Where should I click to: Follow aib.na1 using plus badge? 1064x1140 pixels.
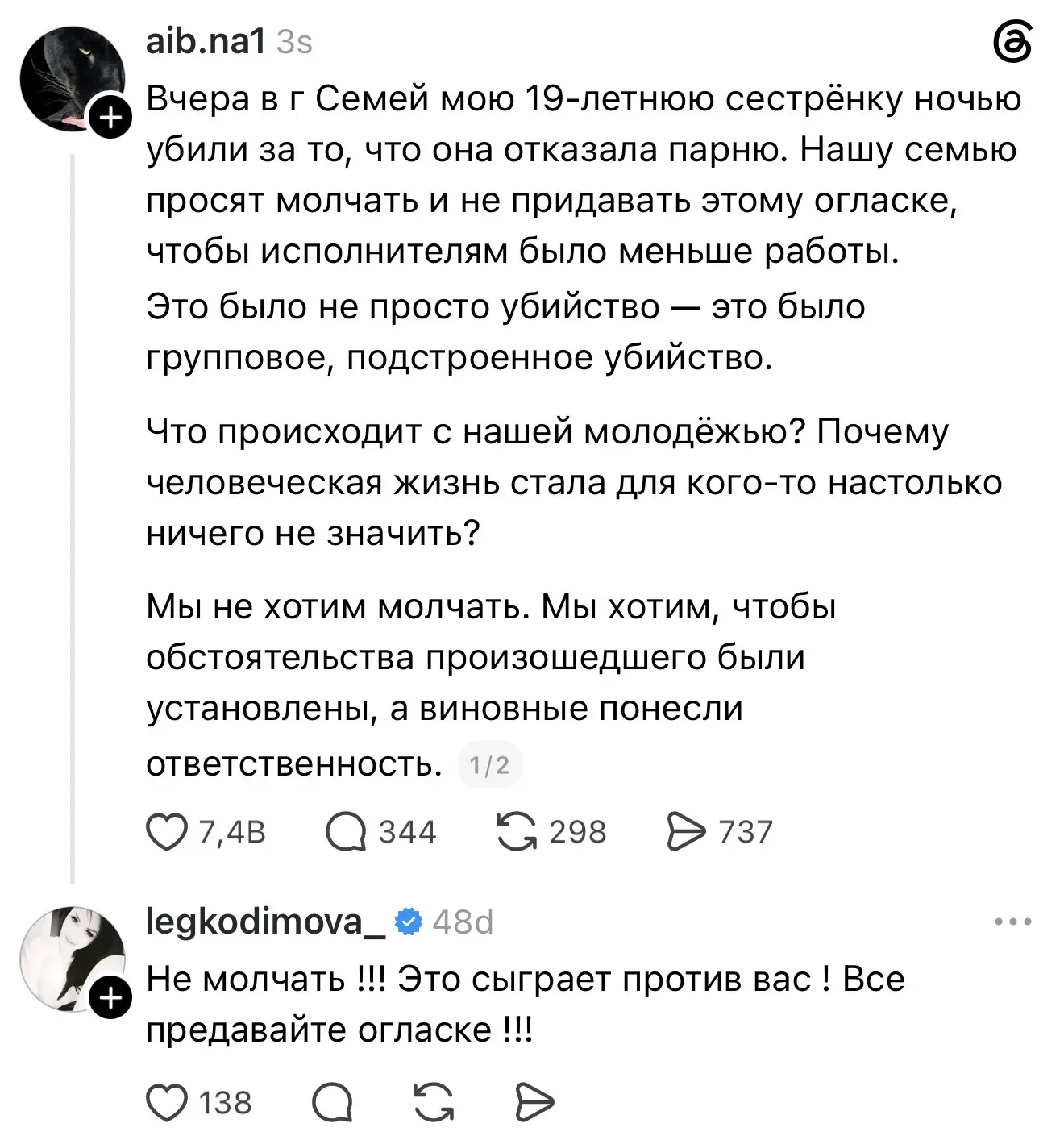(x=110, y=119)
